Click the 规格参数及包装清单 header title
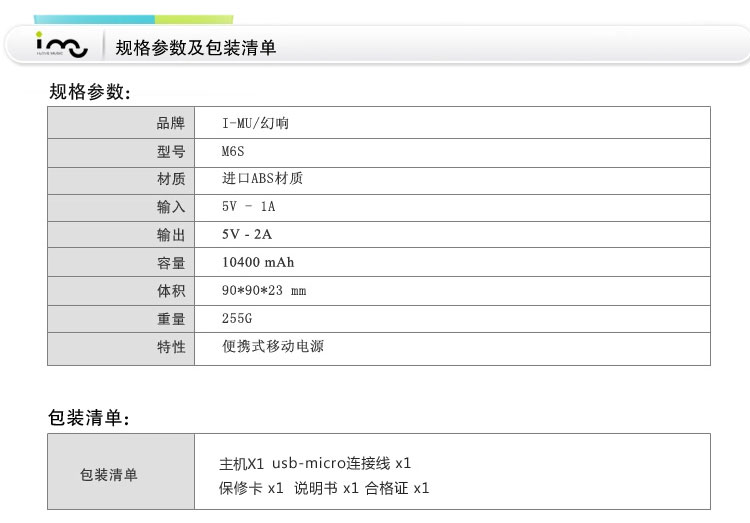Viewport: 750px width, 523px height. pyautogui.click(x=195, y=47)
